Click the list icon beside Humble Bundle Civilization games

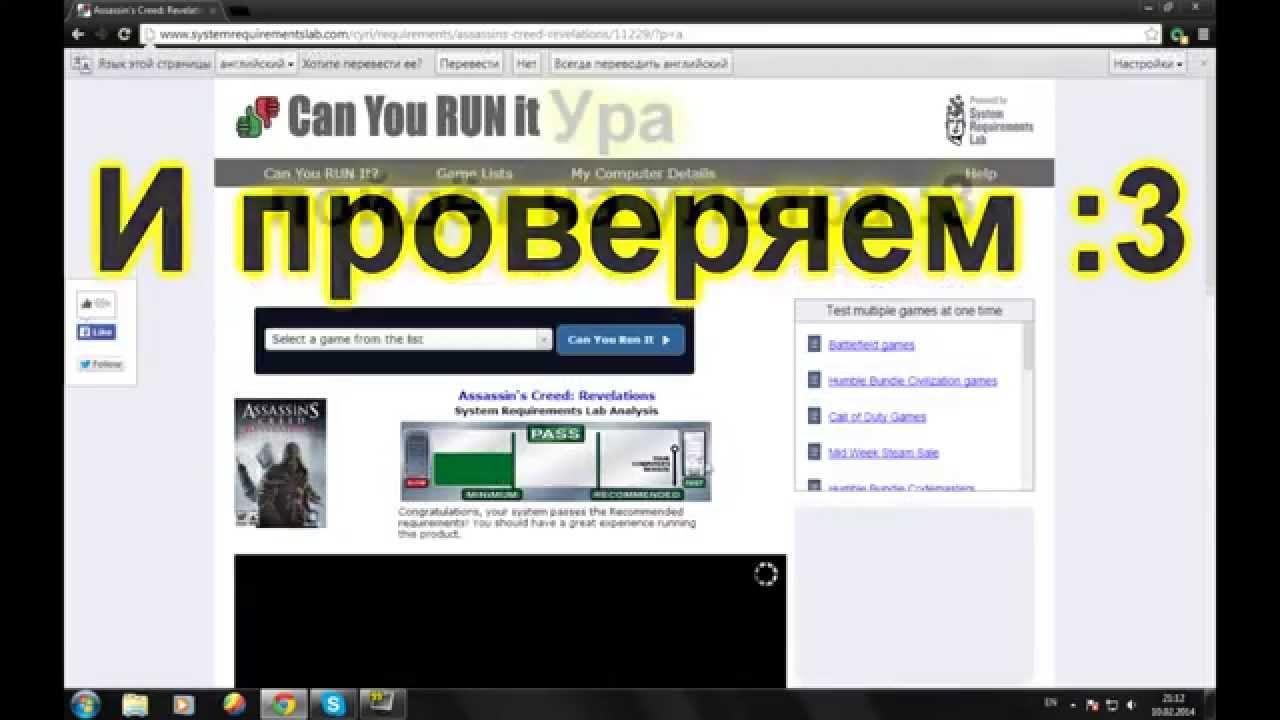814,381
